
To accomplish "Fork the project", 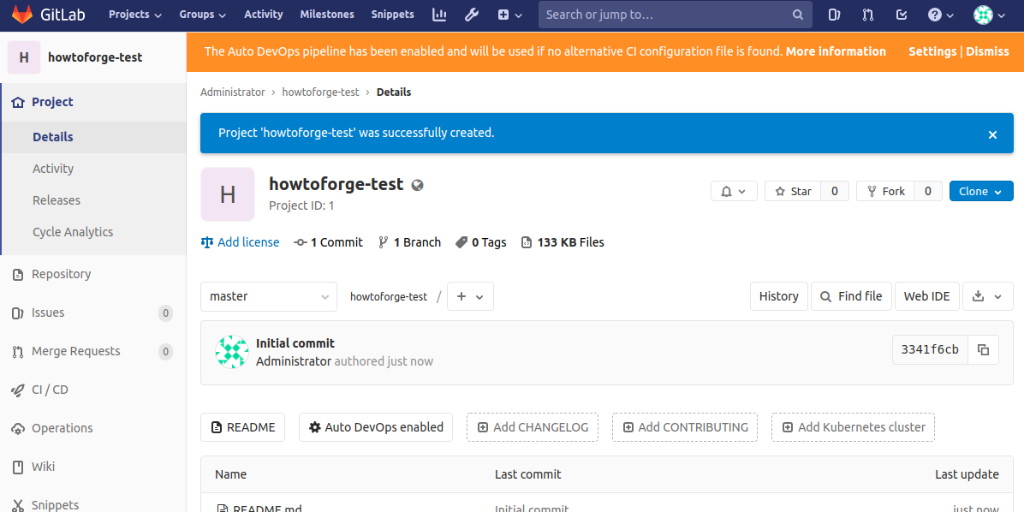I will pyautogui.click(x=886, y=191).
